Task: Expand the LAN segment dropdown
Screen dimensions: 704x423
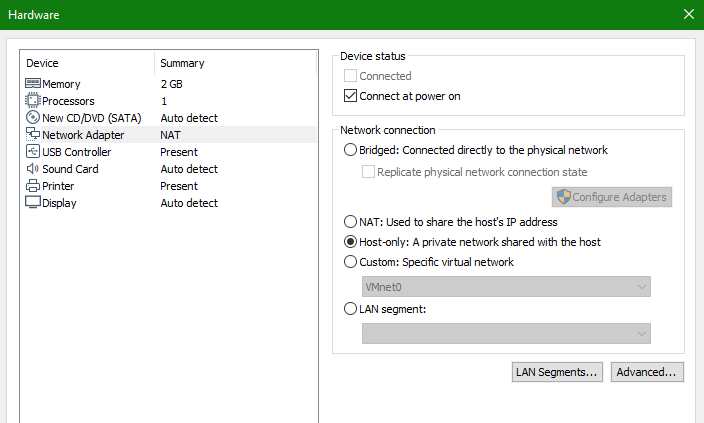Action: (506, 334)
